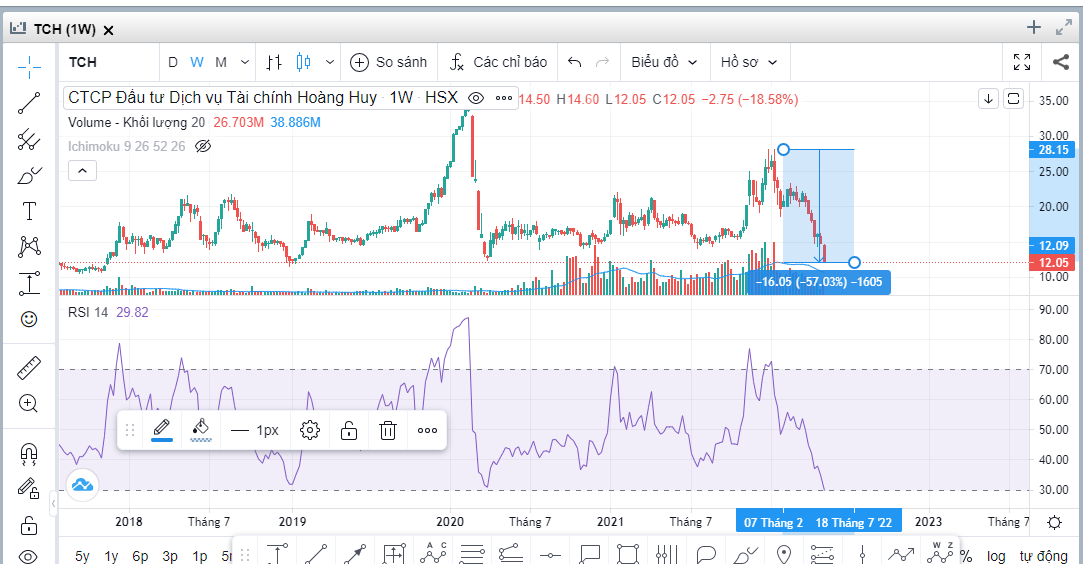Click the share chart icon
Image resolution: width=1083 pixels, height=564 pixels.
tap(1060, 62)
